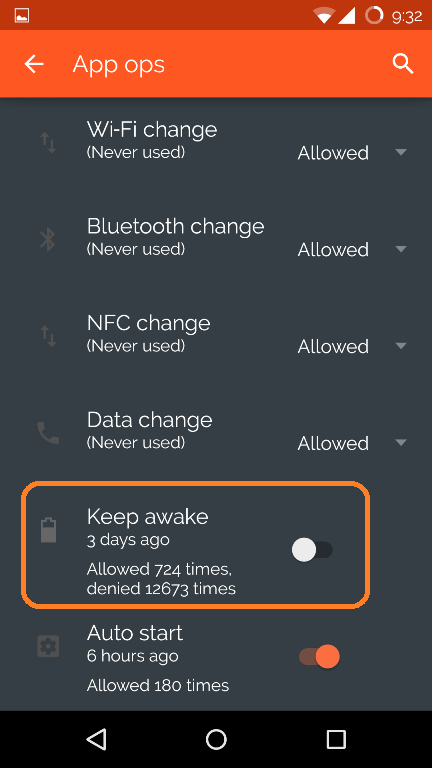Open recent apps square button
This screenshot has height=768, width=432.
pos(336,739)
